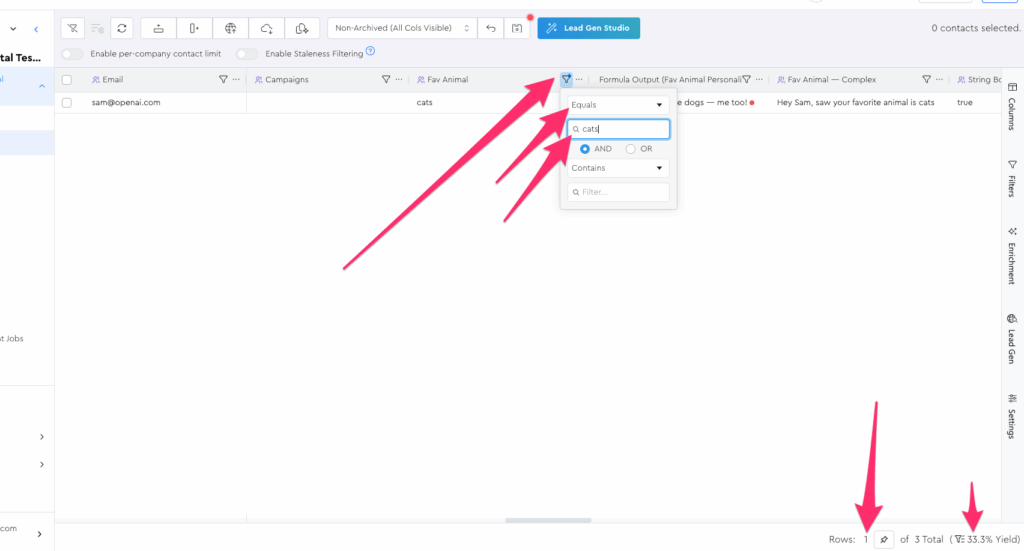Open the Non-Archived view selector dropdown

pos(400,28)
